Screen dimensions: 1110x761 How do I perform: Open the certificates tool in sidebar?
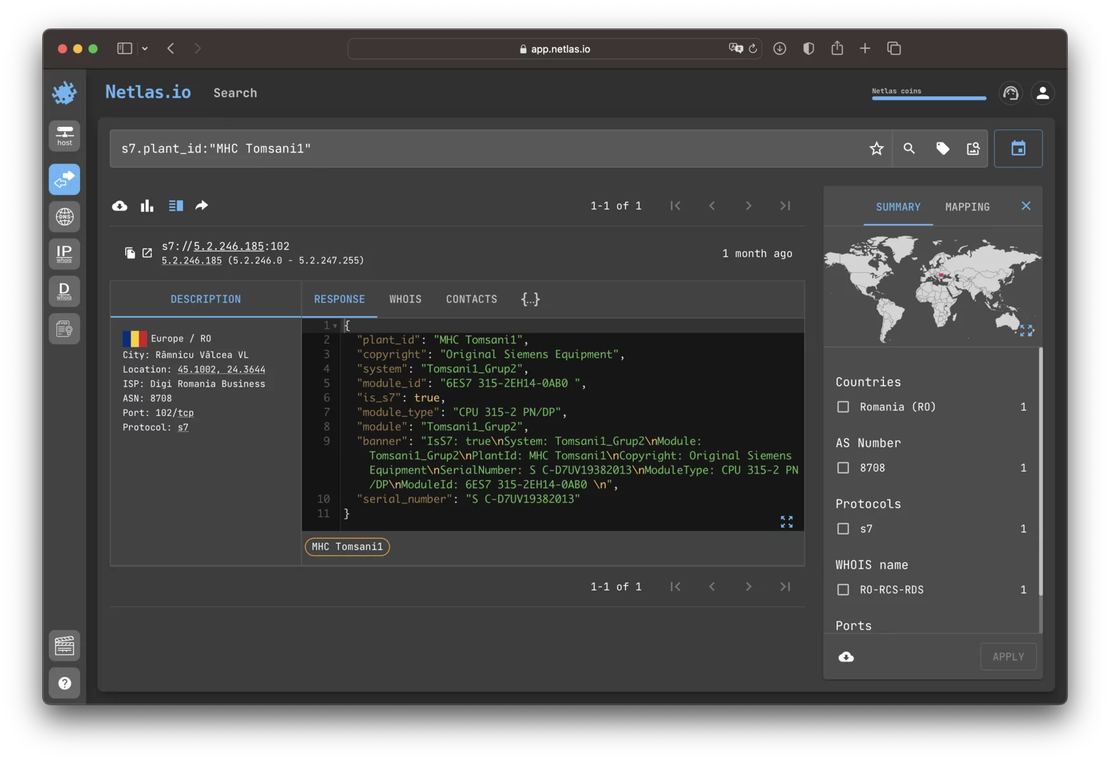point(64,327)
